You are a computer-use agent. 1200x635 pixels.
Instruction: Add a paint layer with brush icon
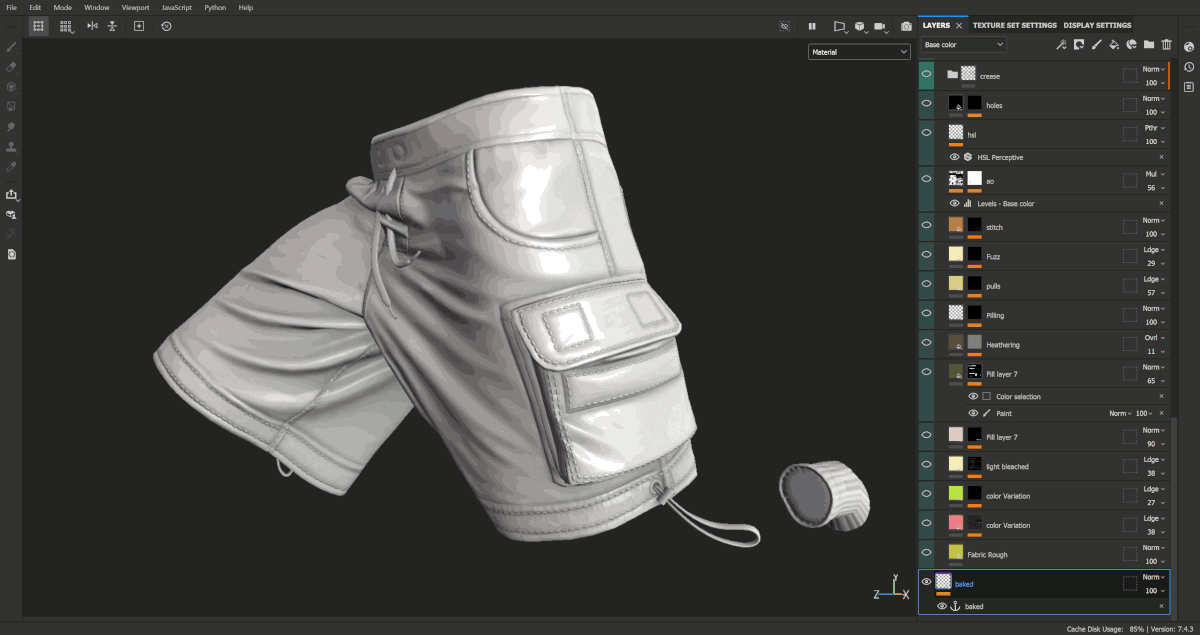coord(1096,44)
